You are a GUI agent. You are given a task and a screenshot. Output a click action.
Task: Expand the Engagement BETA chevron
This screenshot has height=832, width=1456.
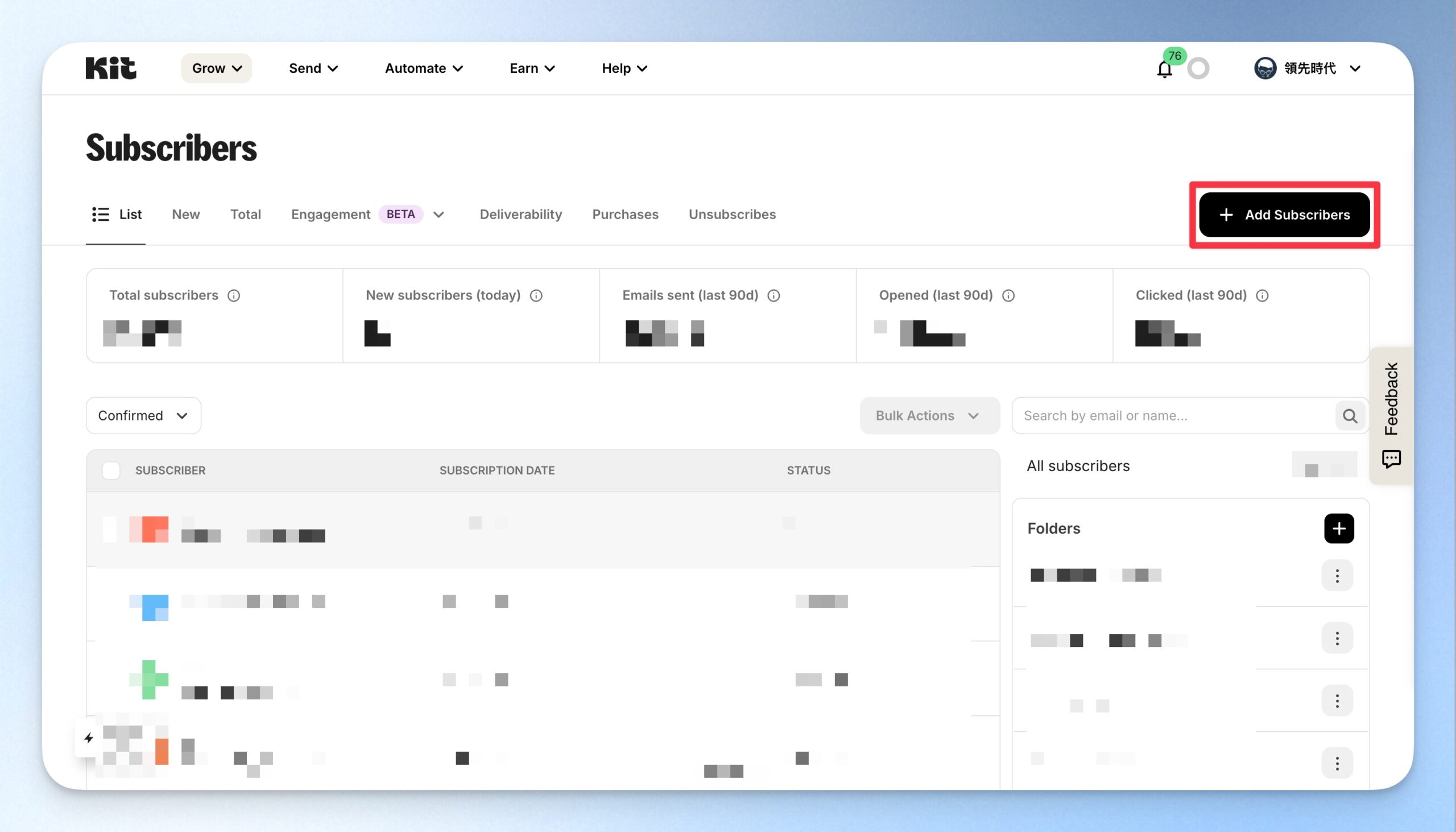[x=439, y=215]
